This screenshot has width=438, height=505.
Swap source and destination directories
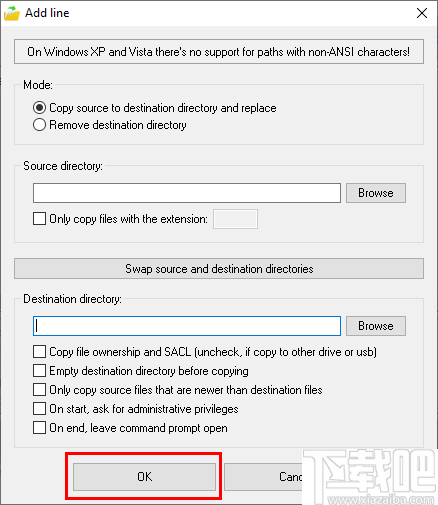click(x=219, y=268)
